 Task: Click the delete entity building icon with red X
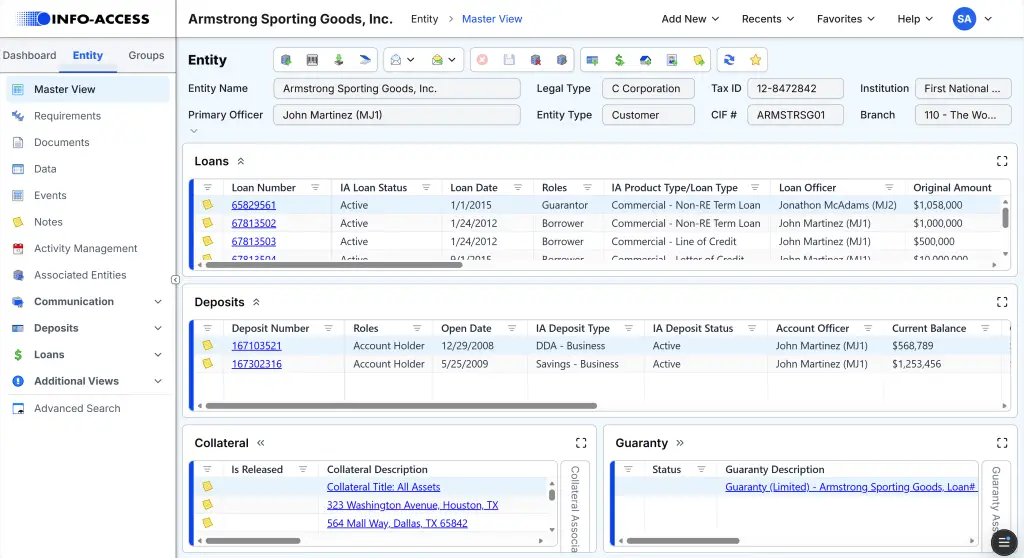pos(536,60)
